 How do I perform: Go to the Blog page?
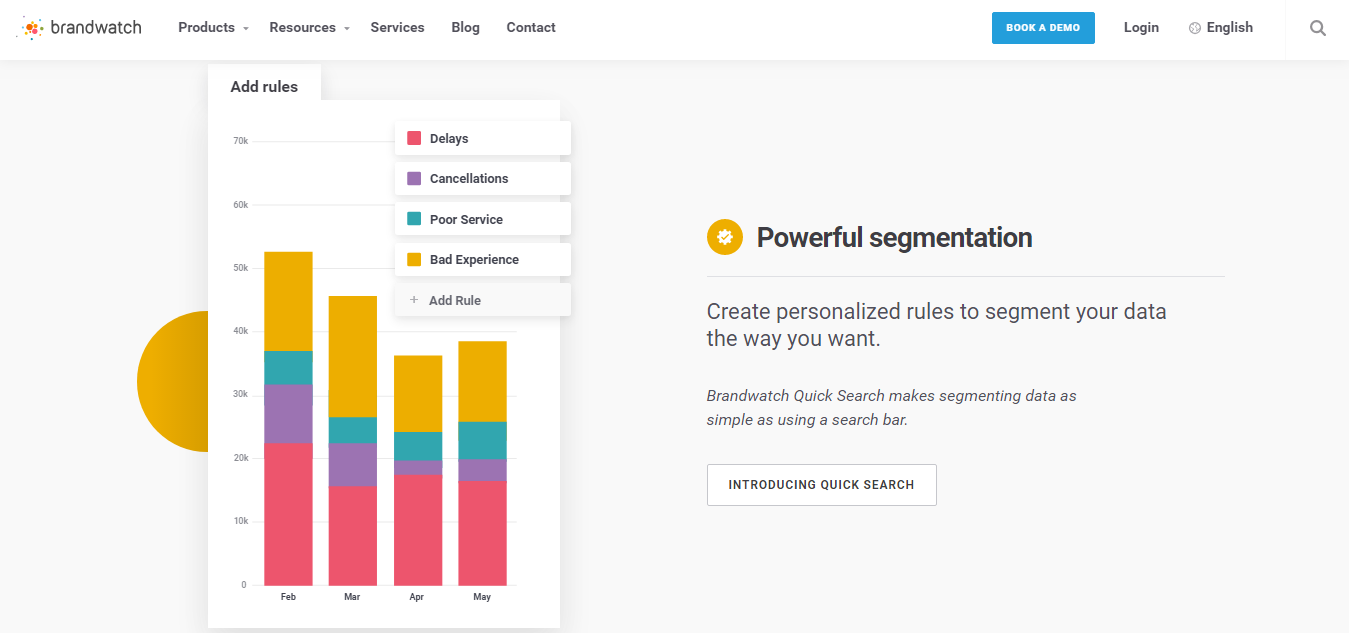point(465,28)
